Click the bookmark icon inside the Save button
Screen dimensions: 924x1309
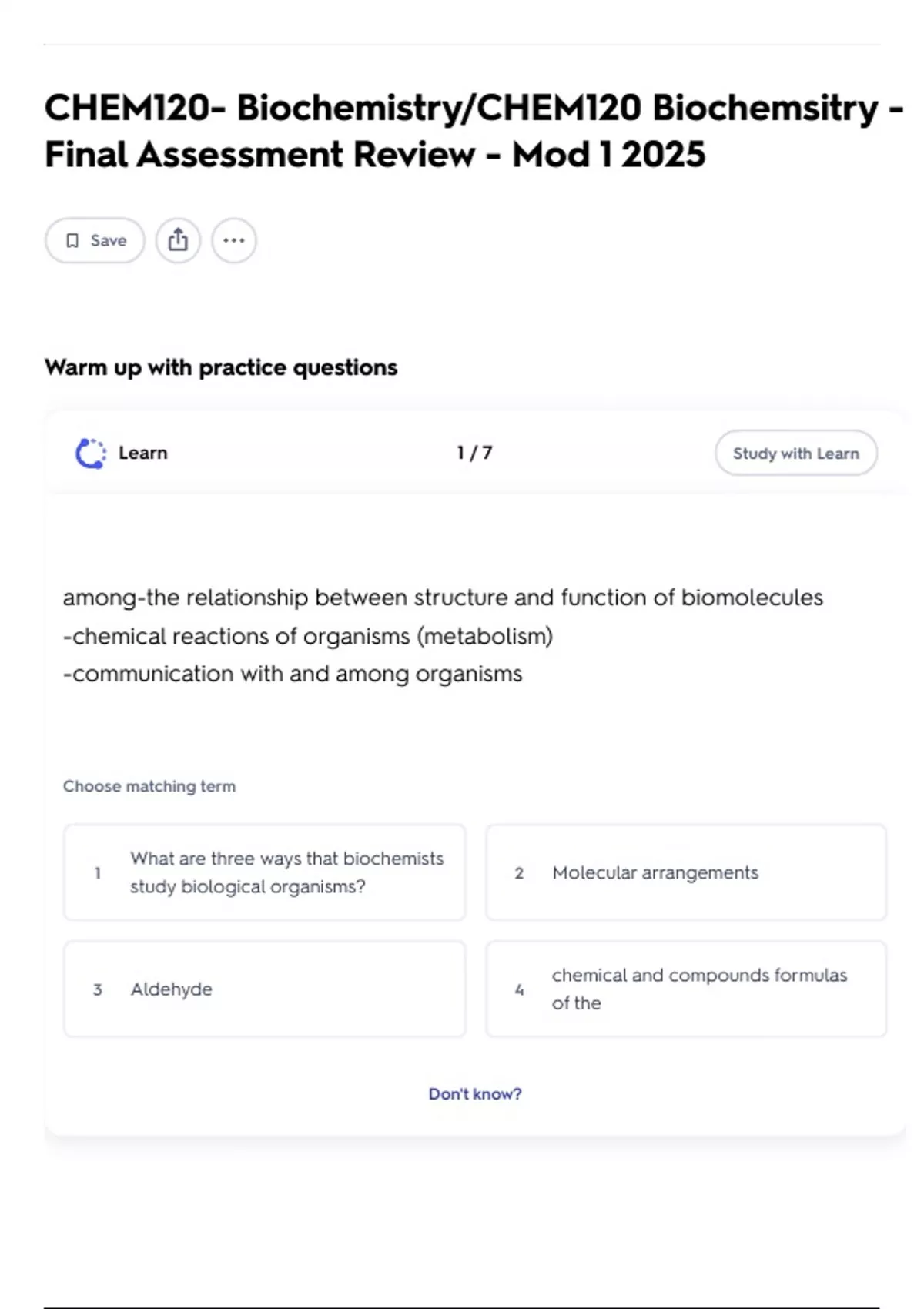click(x=73, y=240)
